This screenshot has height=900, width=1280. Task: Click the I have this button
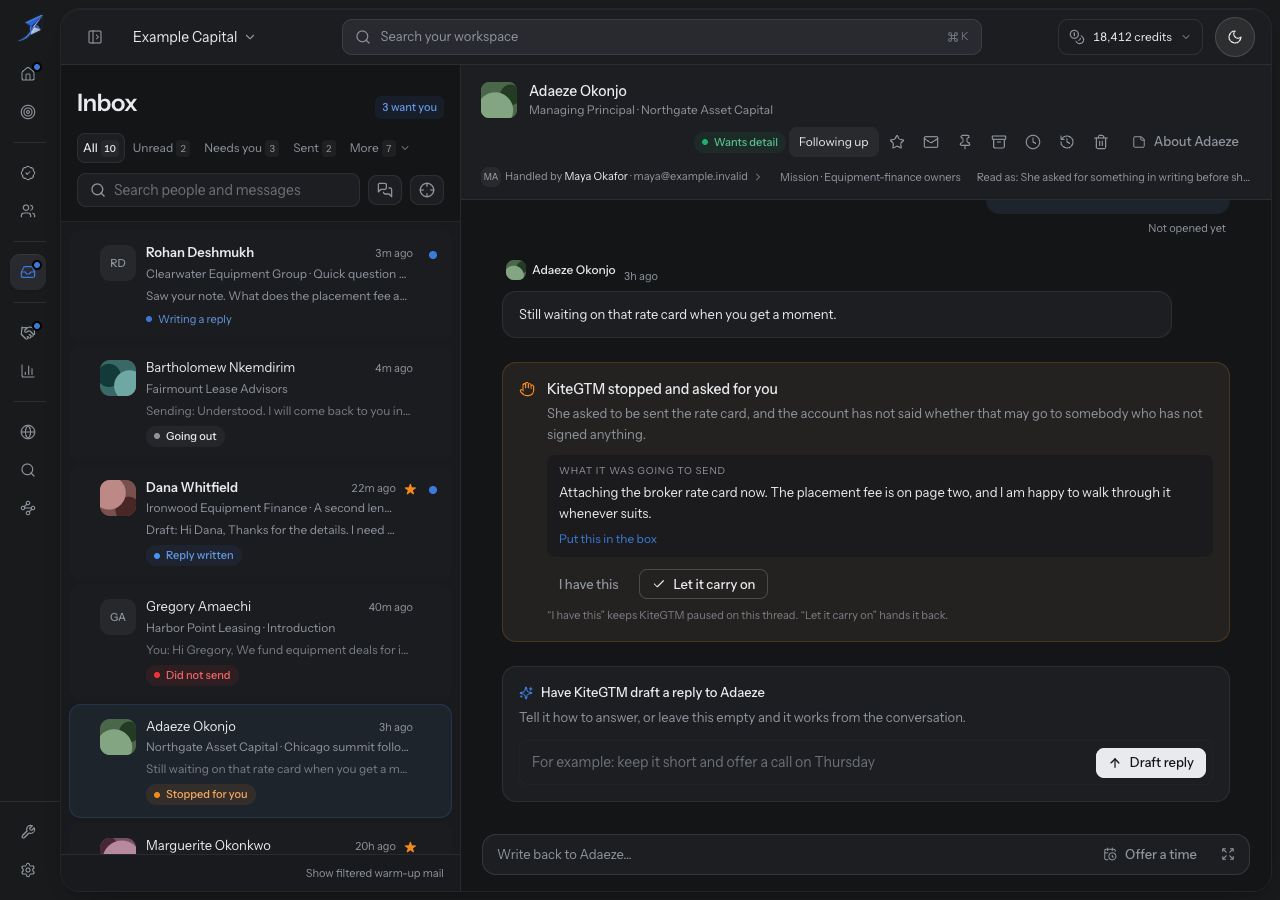tap(589, 584)
